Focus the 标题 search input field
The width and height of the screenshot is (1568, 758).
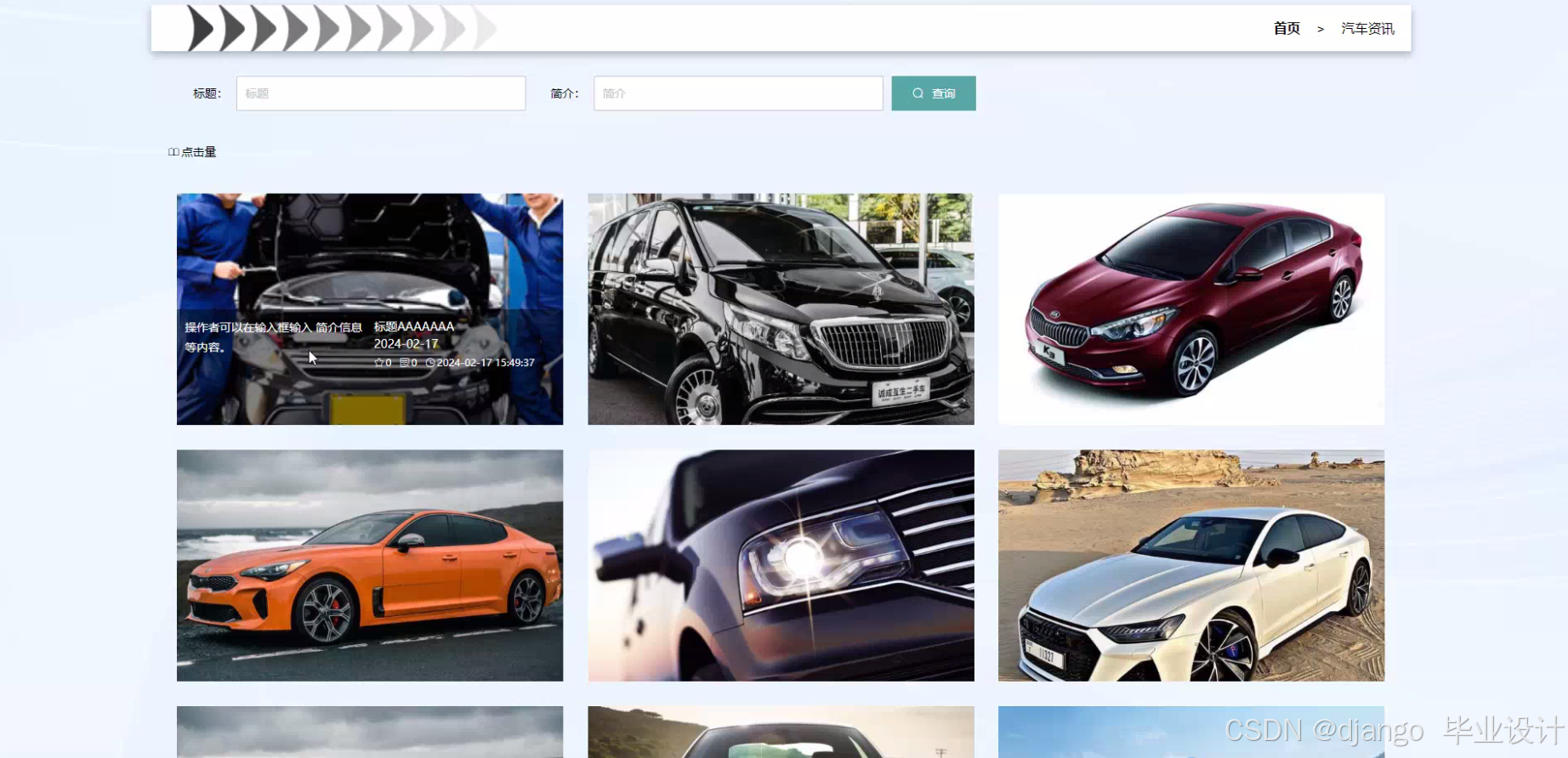(x=381, y=93)
